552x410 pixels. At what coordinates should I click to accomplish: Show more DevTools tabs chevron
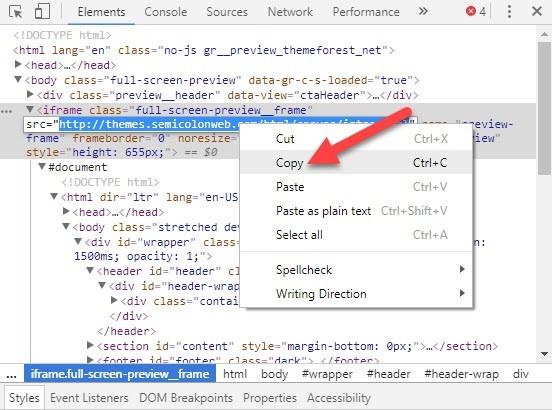click(x=423, y=11)
